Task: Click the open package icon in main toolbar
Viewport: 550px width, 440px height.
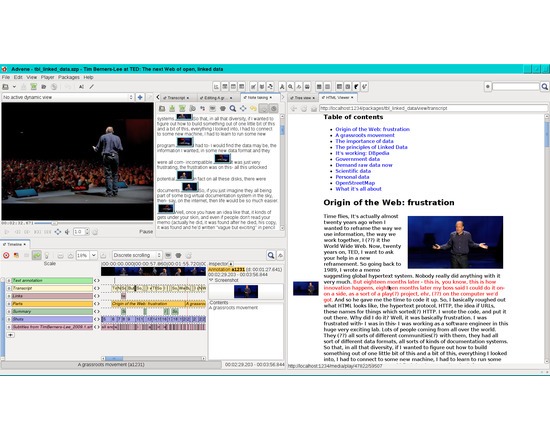Action: point(6,87)
